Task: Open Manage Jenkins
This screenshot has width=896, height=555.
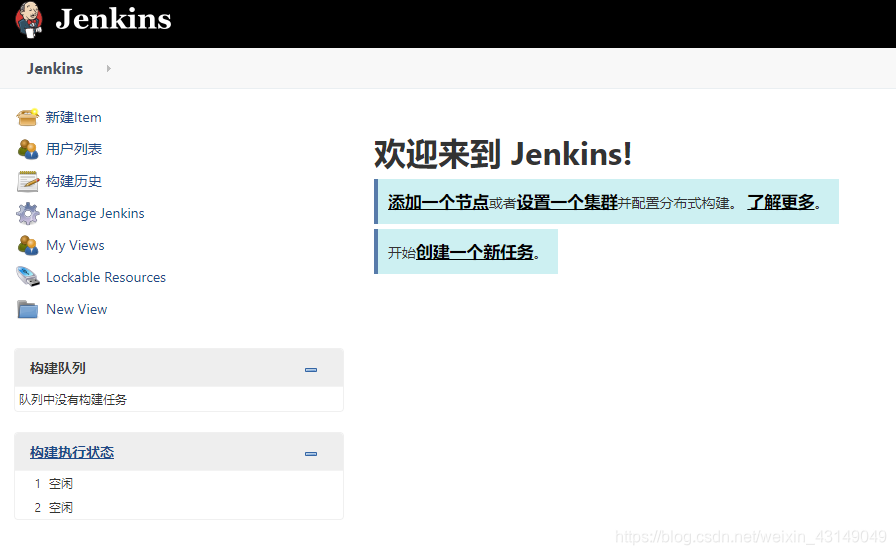Action: 95,213
